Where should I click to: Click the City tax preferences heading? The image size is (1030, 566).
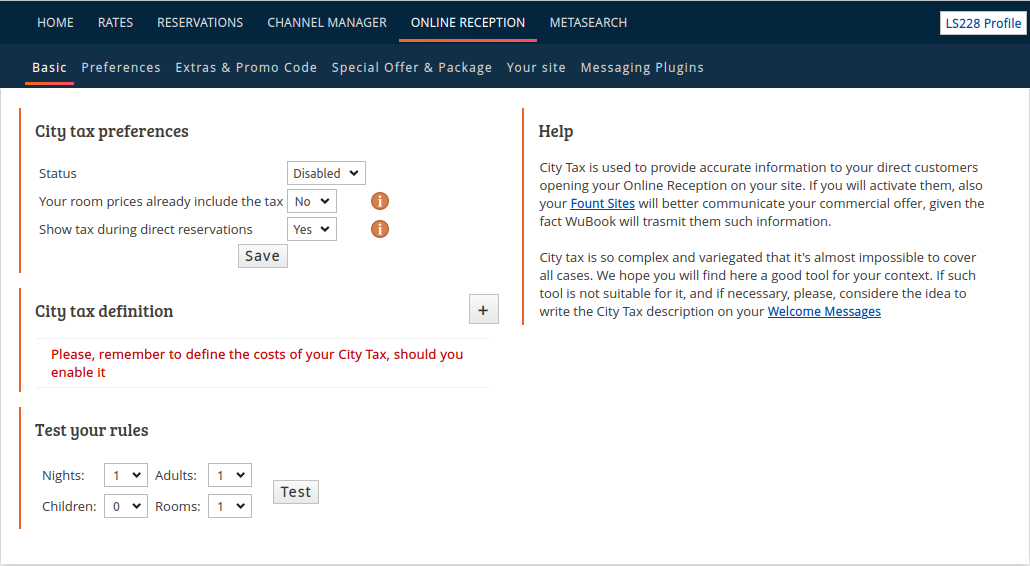point(112,131)
